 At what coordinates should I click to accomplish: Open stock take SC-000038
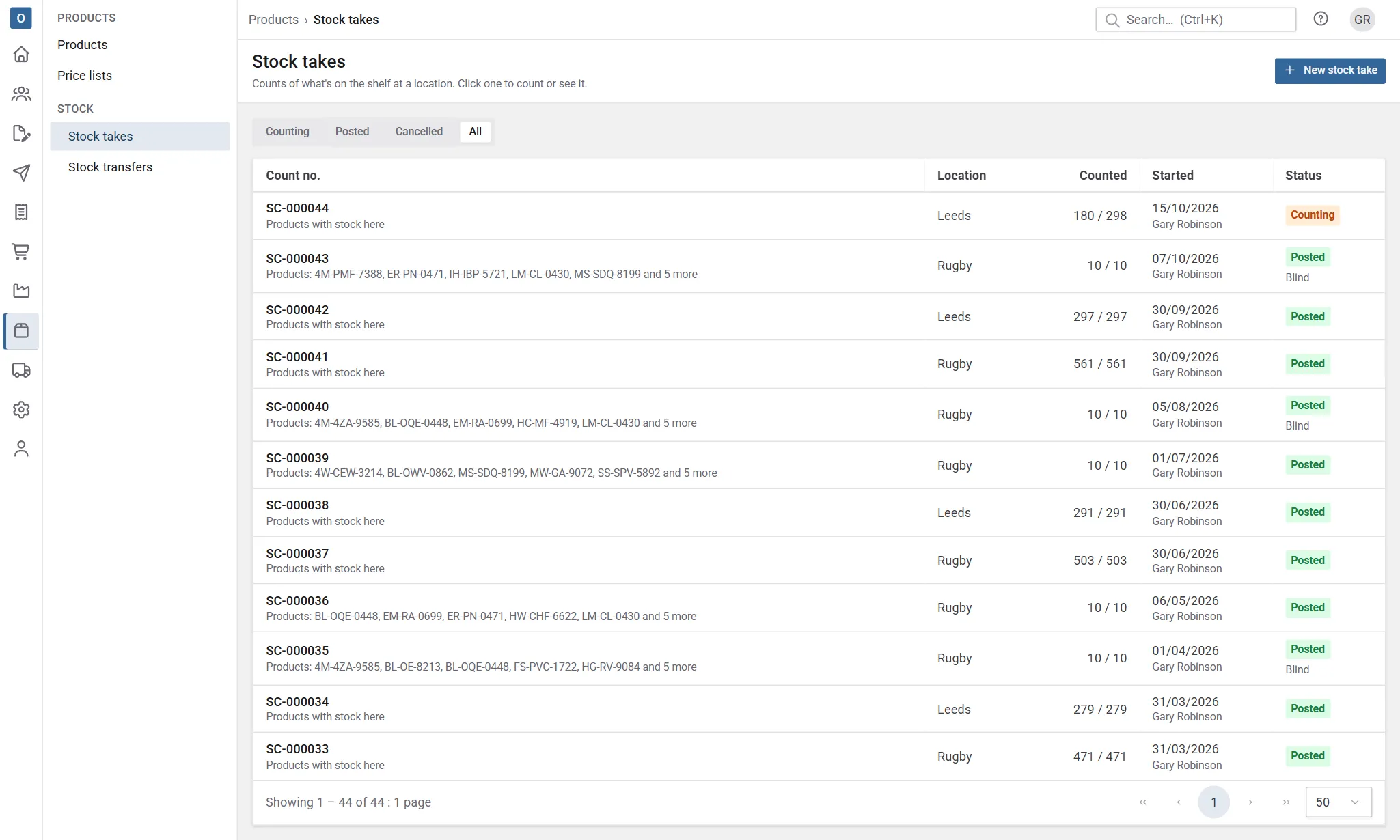819,512
